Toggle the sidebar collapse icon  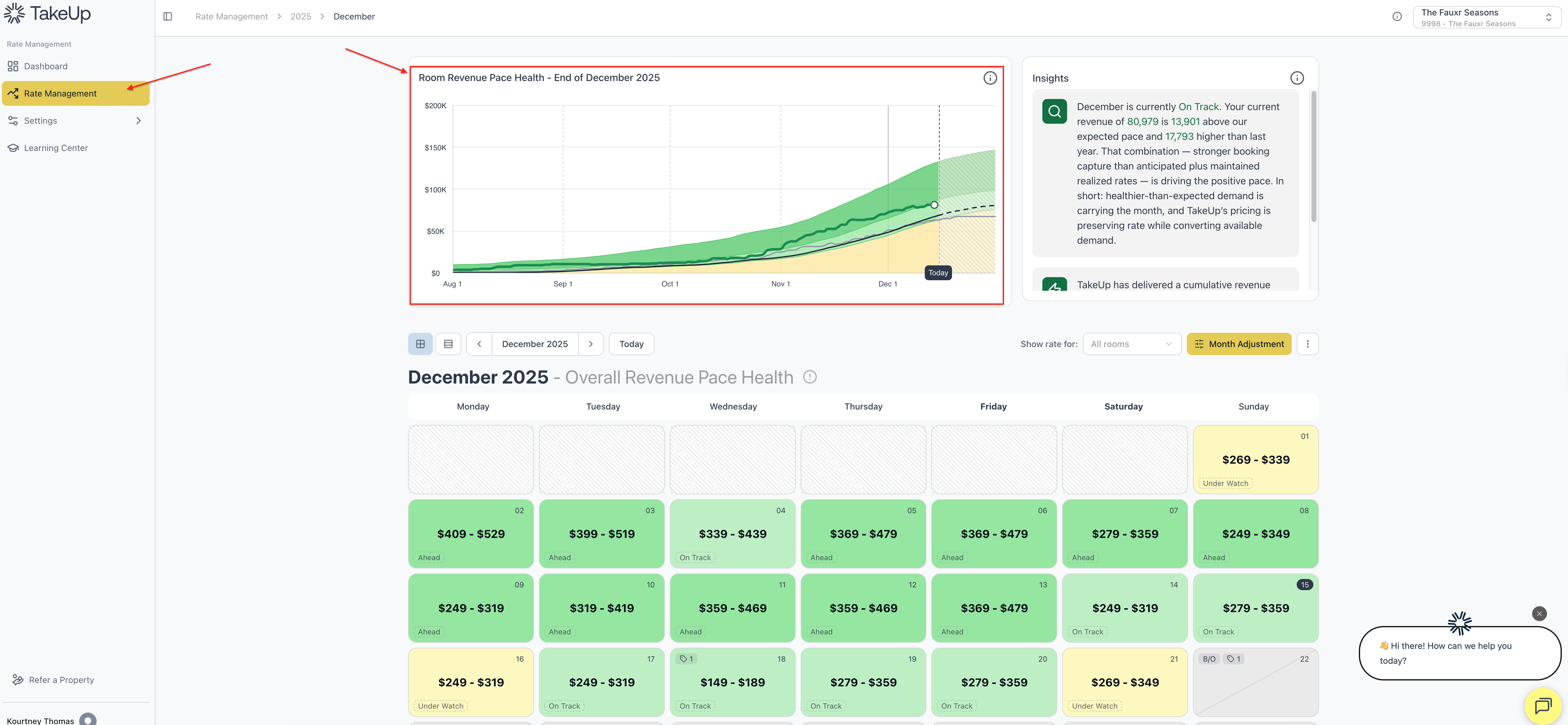[x=168, y=16]
